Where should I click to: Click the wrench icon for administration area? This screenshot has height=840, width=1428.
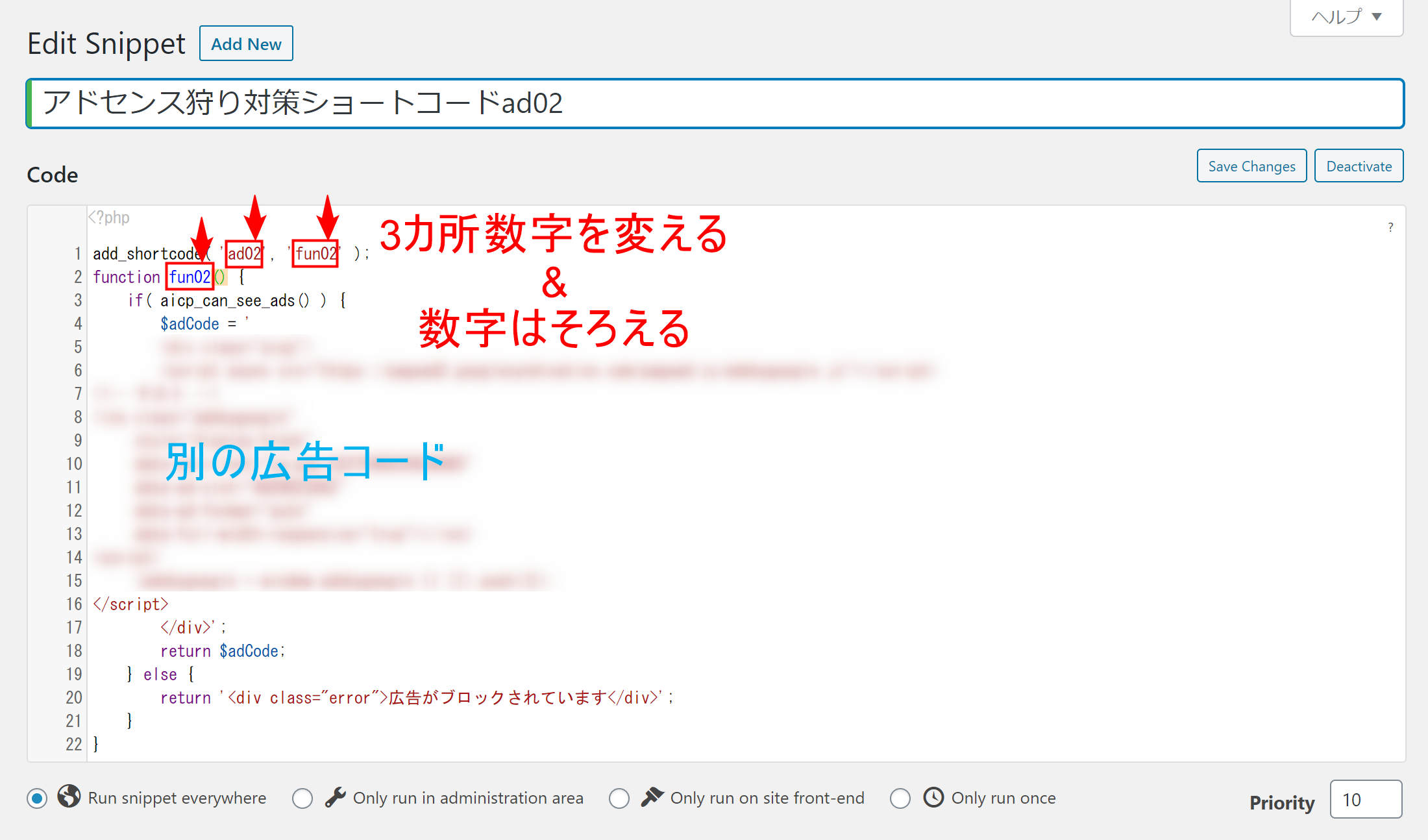click(336, 797)
